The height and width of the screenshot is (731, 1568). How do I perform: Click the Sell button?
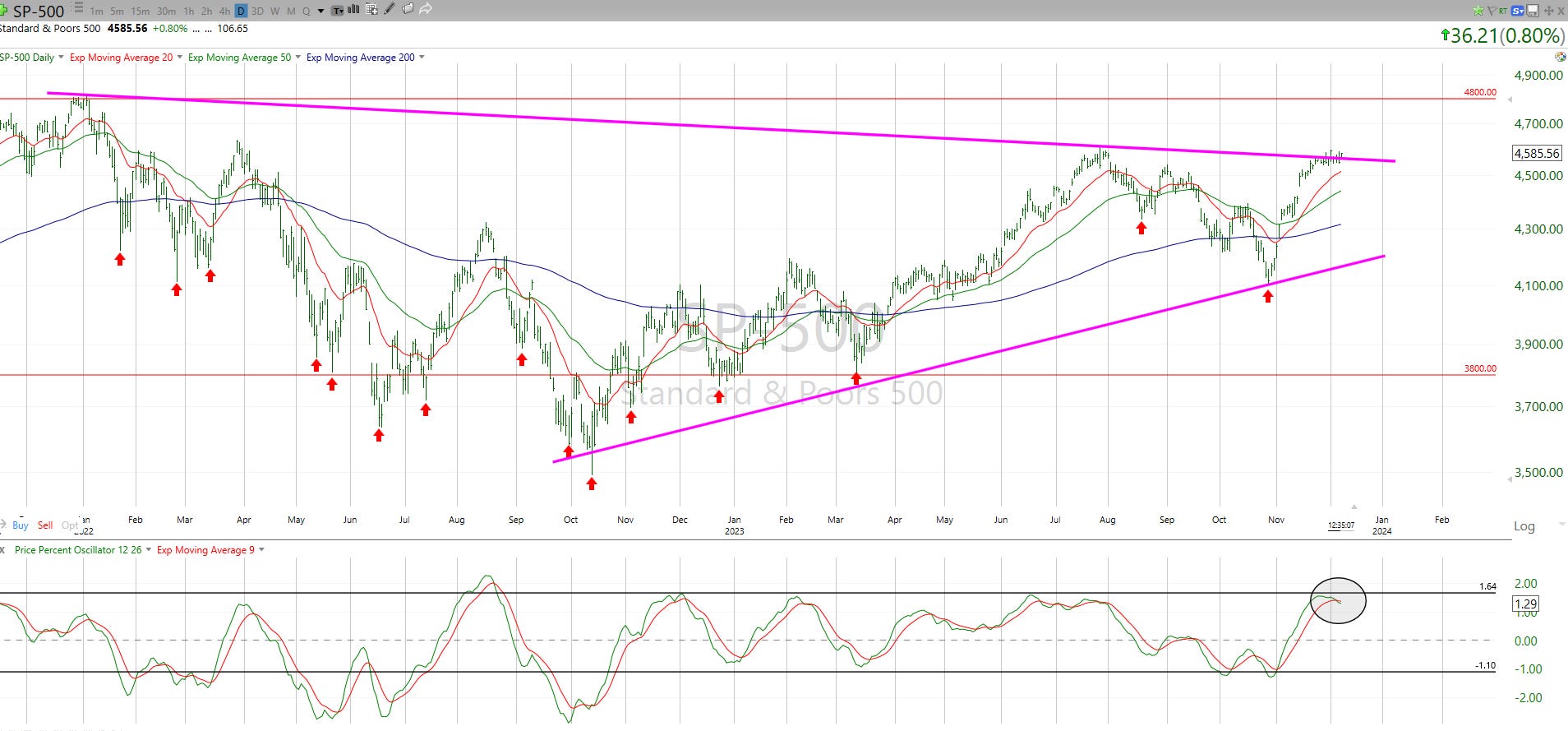[45, 525]
